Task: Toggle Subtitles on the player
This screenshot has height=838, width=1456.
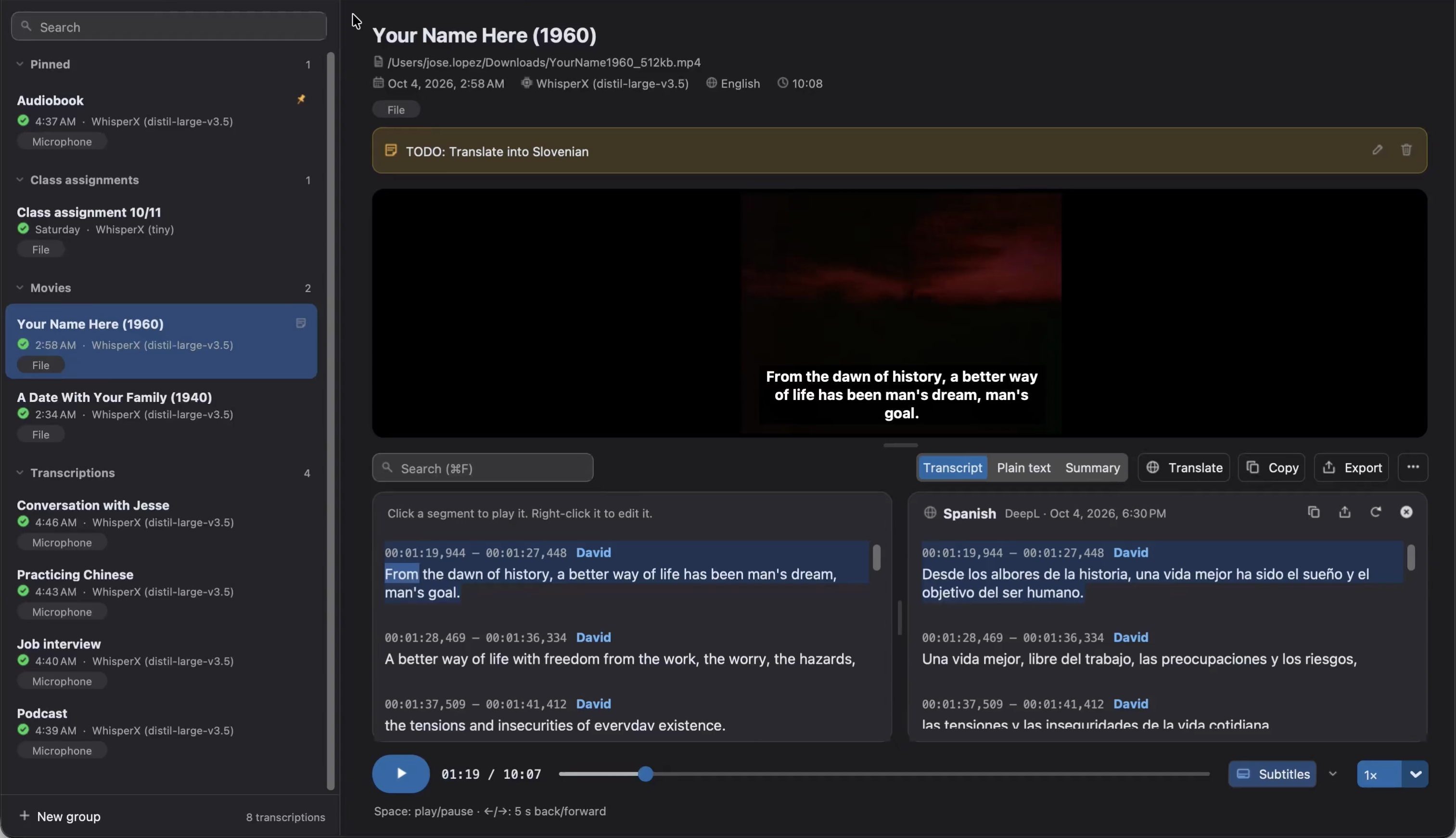Action: tap(1272, 774)
